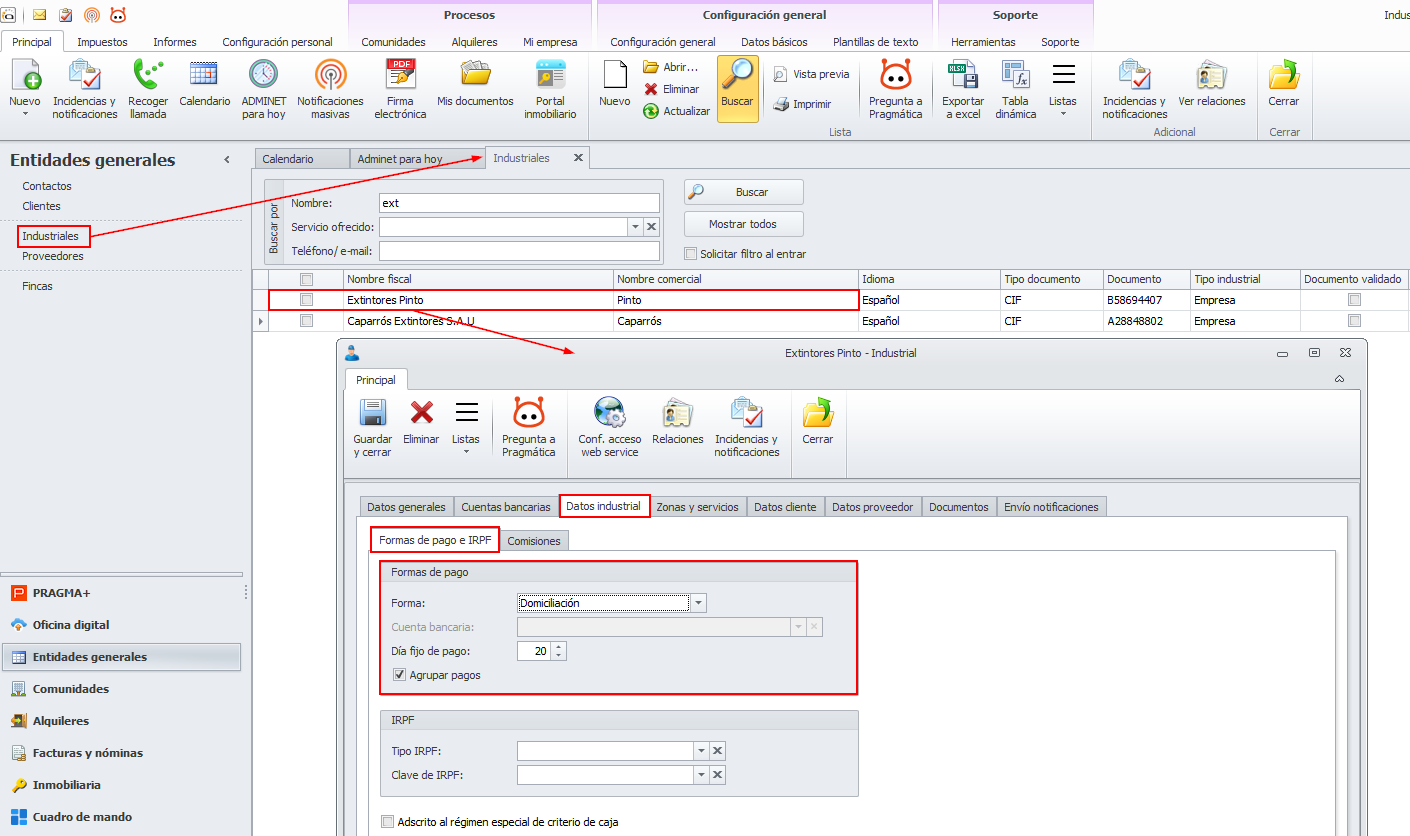Click the Nuevo icon with green plus
1410x836 pixels.
click(x=24, y=76)
